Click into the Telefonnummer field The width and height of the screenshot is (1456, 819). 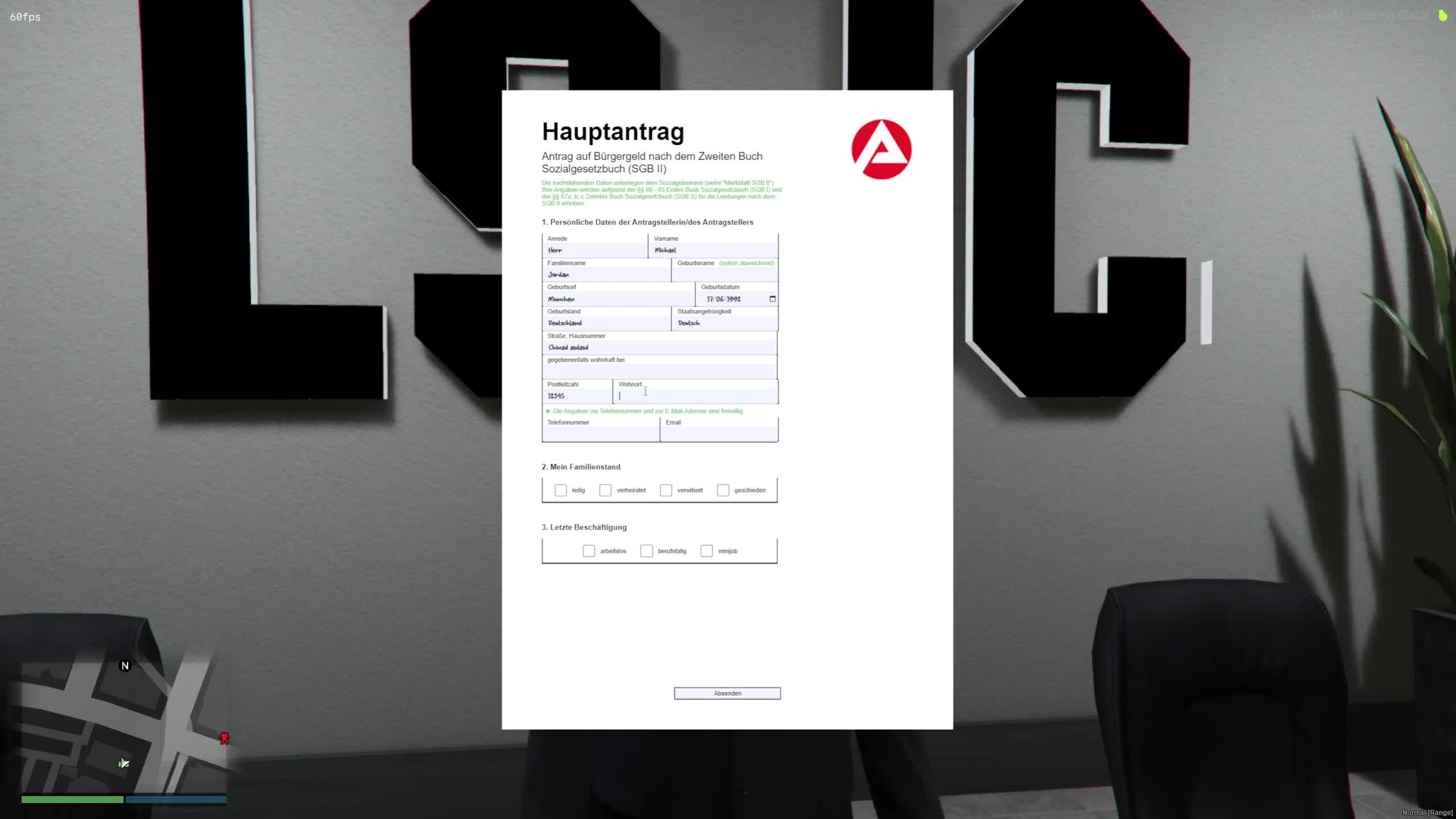pyautogui.click(x=601, y=434)
